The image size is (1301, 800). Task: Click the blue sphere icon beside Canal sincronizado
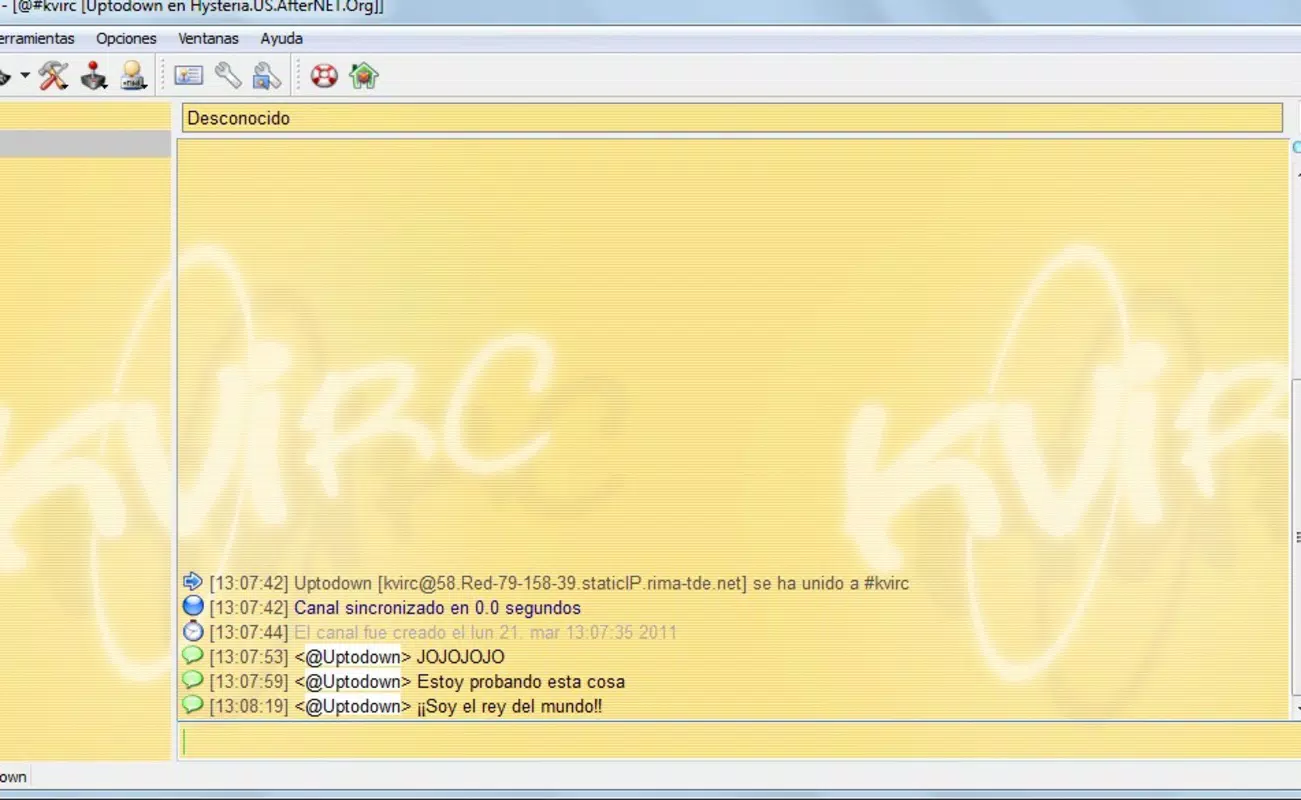click(193, 606)
